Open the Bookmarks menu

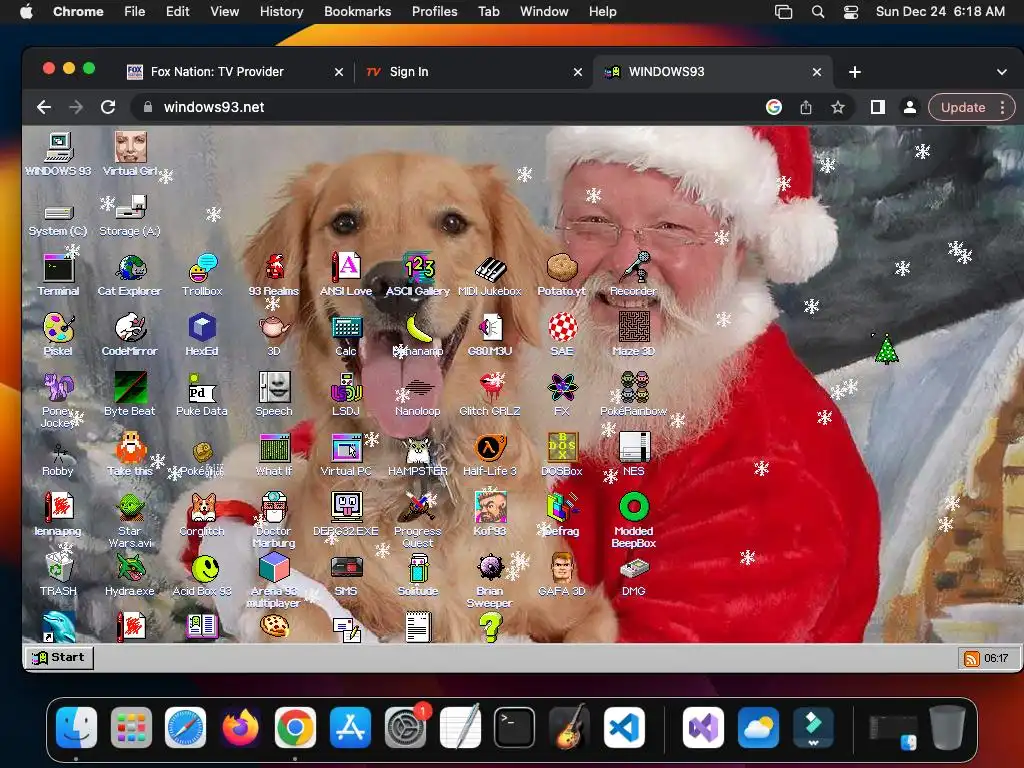point(357,12)
